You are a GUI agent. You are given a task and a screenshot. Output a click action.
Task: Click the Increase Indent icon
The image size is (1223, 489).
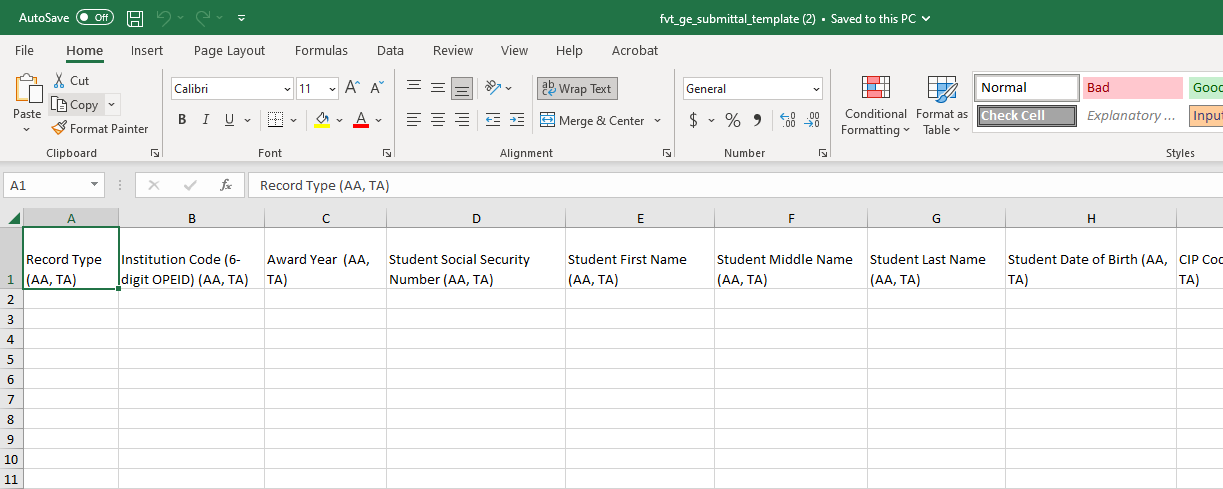[x=516, y=120]
